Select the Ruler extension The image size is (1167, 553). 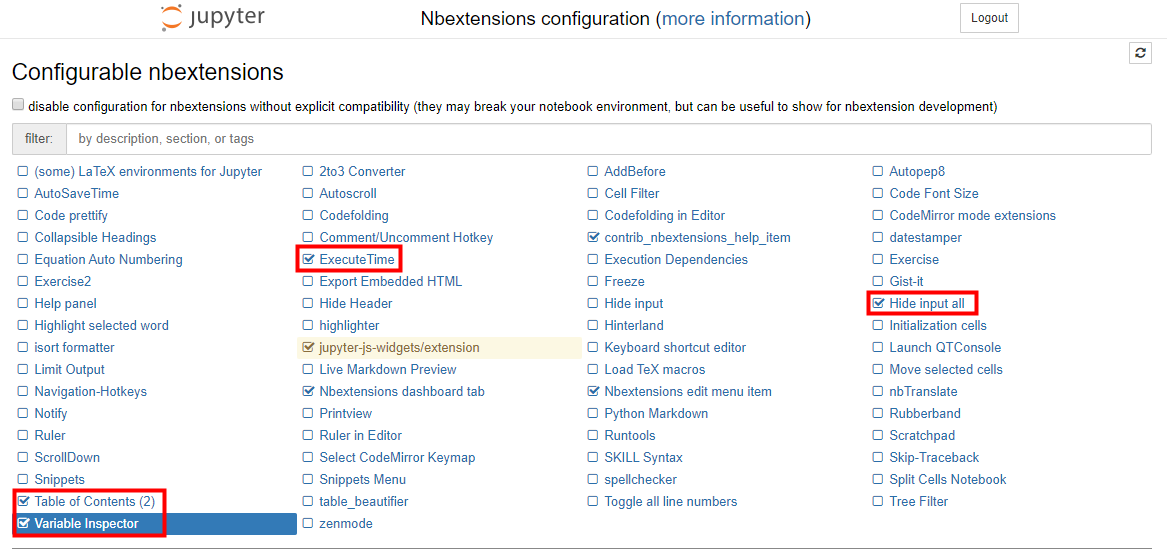50,435
